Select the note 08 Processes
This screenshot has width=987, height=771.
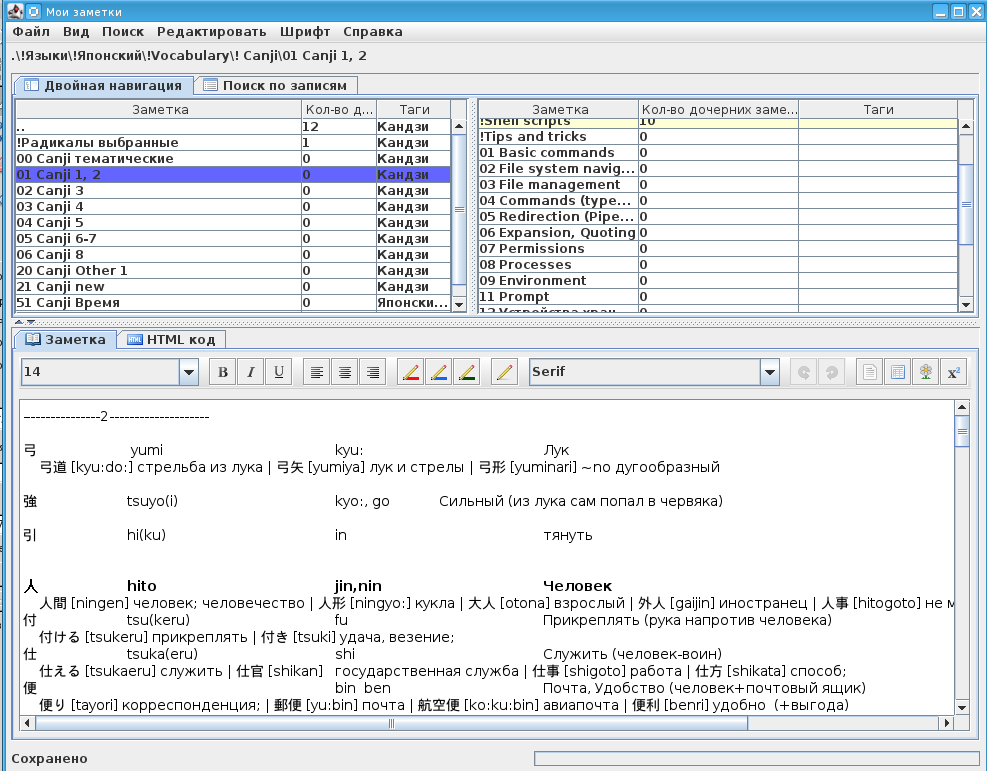557,265
